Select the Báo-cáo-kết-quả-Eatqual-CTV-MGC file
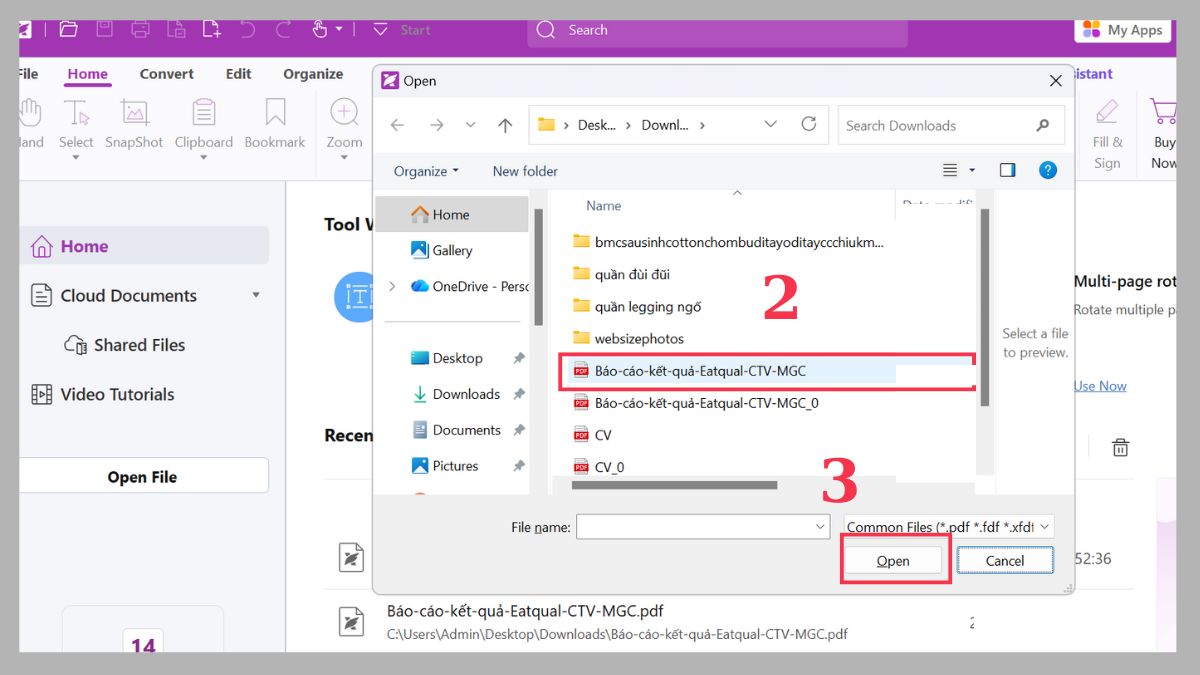The image size is (1200, 675). click(700, 370)
